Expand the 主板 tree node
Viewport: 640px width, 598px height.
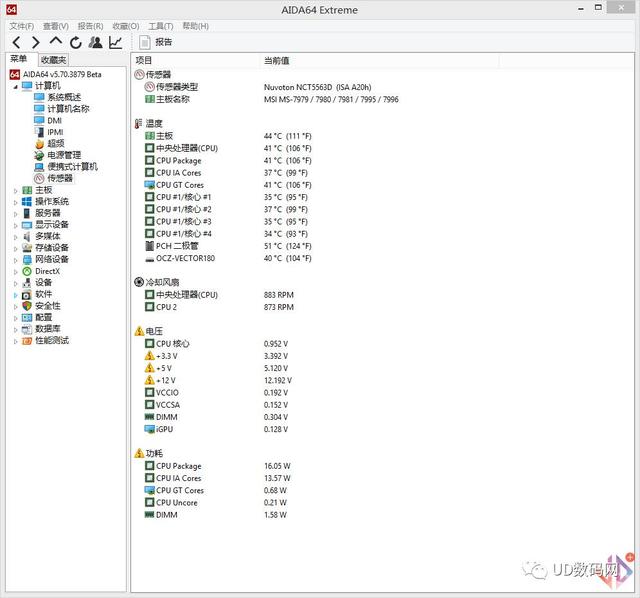[16, 191]
